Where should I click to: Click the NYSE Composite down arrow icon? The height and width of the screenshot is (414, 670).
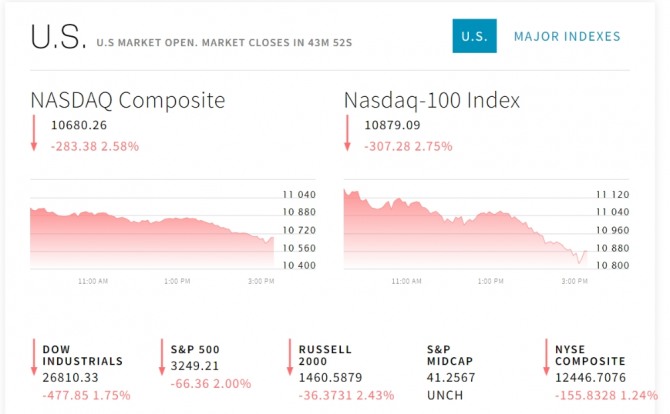click(547, 358)
